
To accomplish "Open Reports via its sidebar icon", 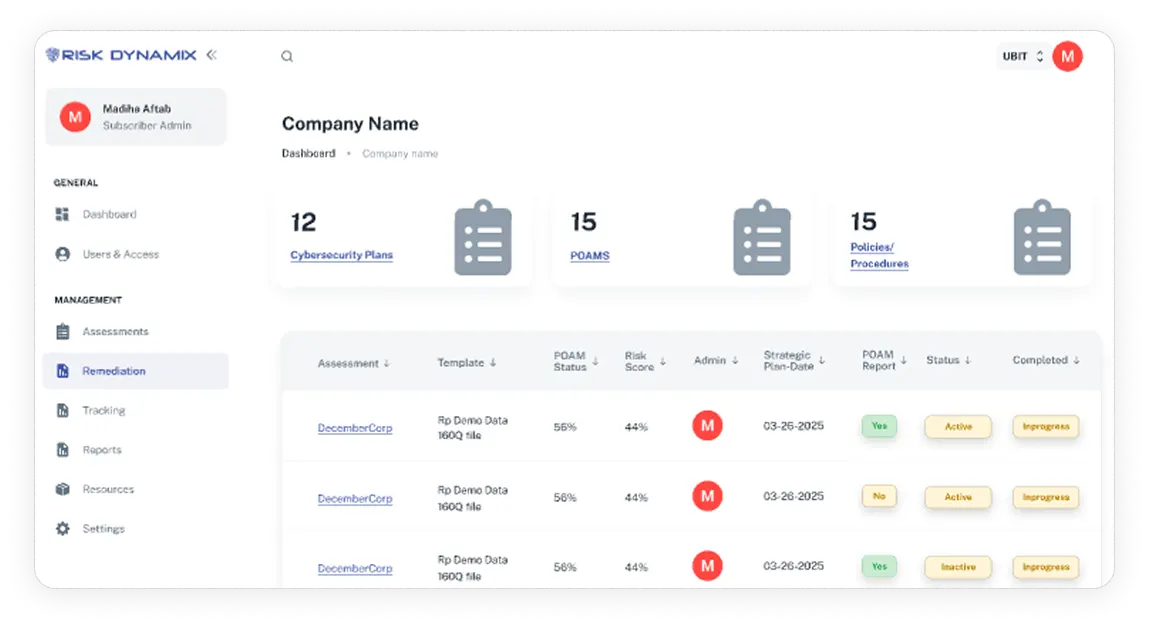I will click(62, 449).
